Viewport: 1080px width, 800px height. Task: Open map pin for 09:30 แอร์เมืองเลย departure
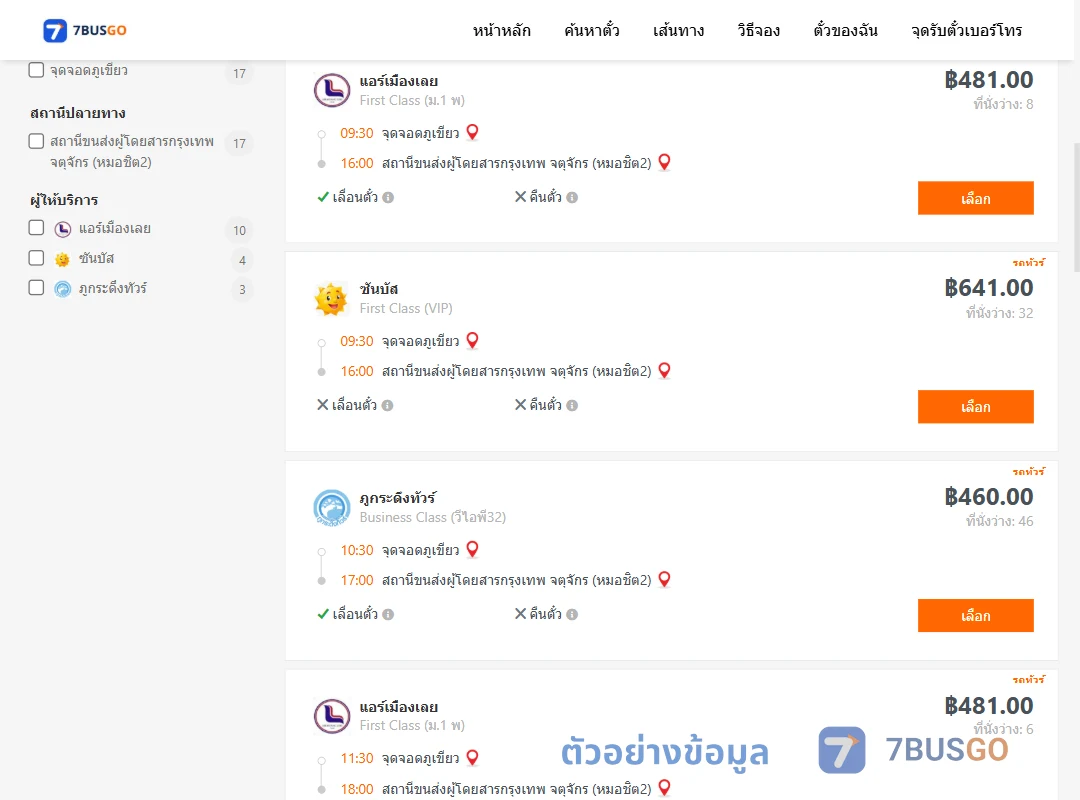472,132
